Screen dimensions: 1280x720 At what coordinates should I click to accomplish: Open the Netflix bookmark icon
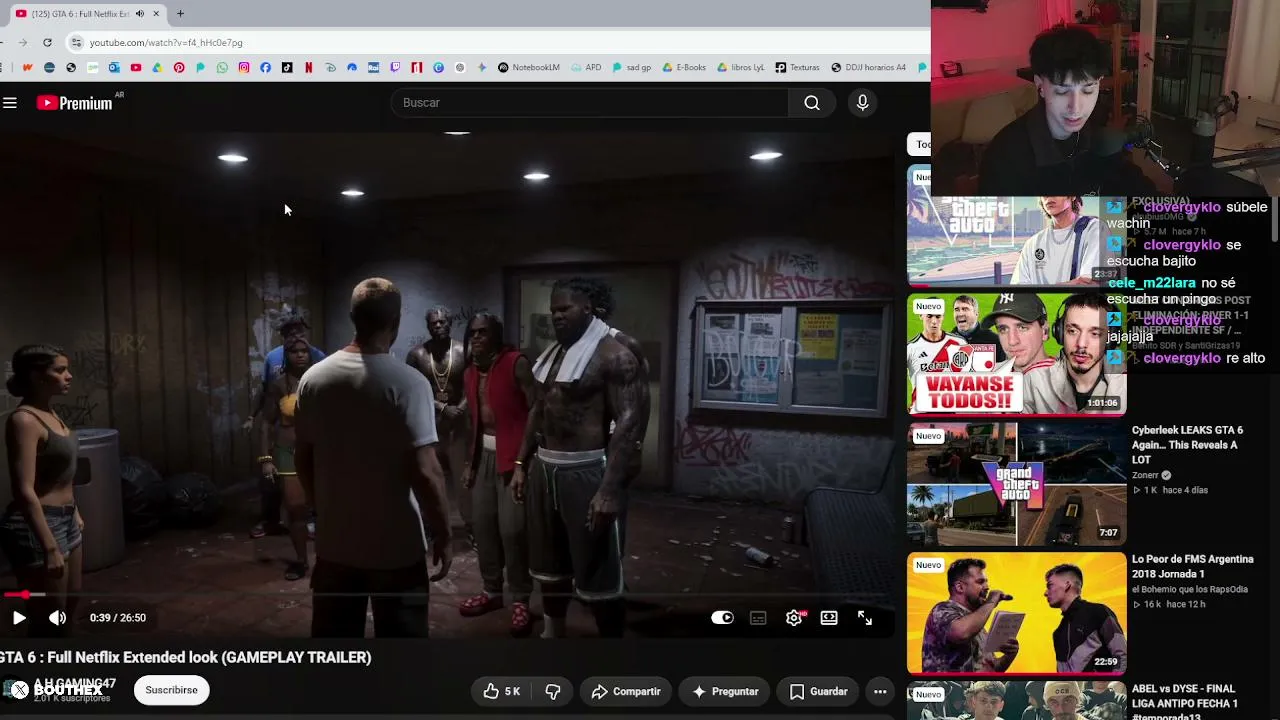coord(308,68)
